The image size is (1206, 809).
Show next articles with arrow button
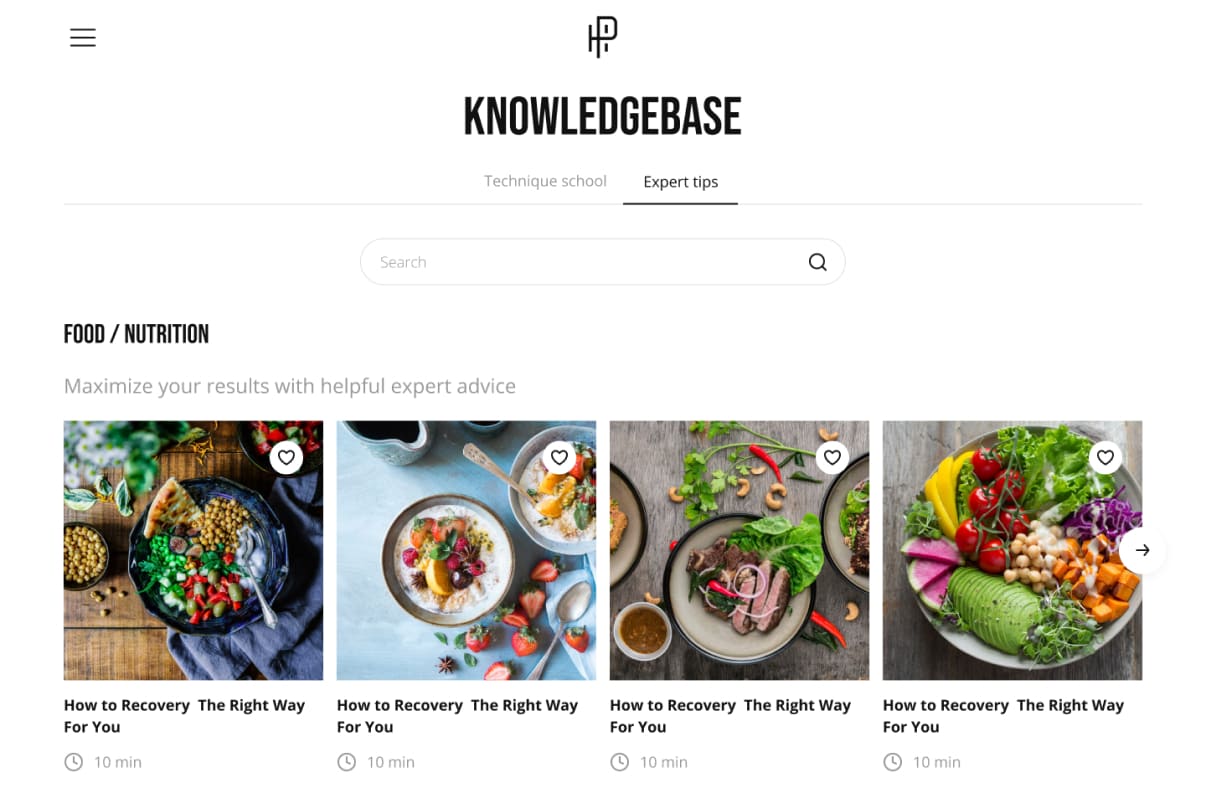click(x=1143, y=550)
